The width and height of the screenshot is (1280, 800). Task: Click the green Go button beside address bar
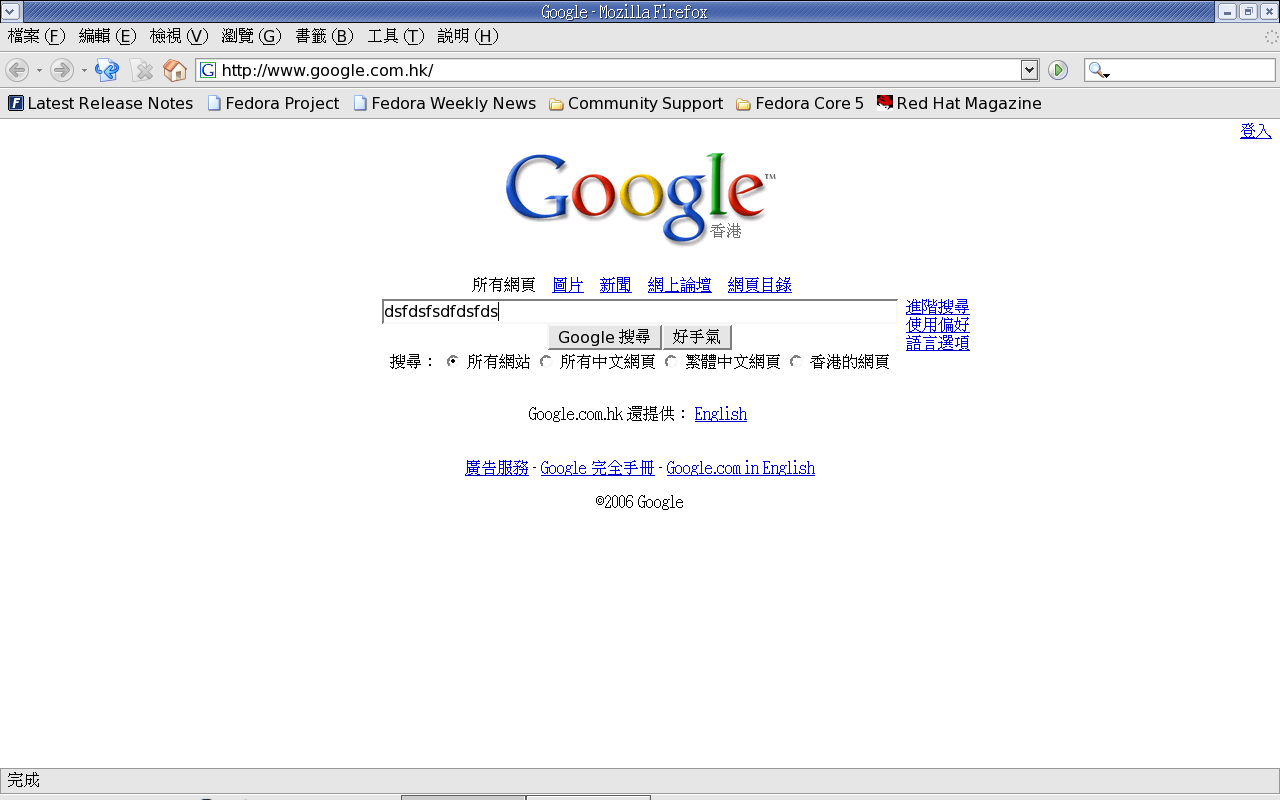click(x=1058, y=70)
